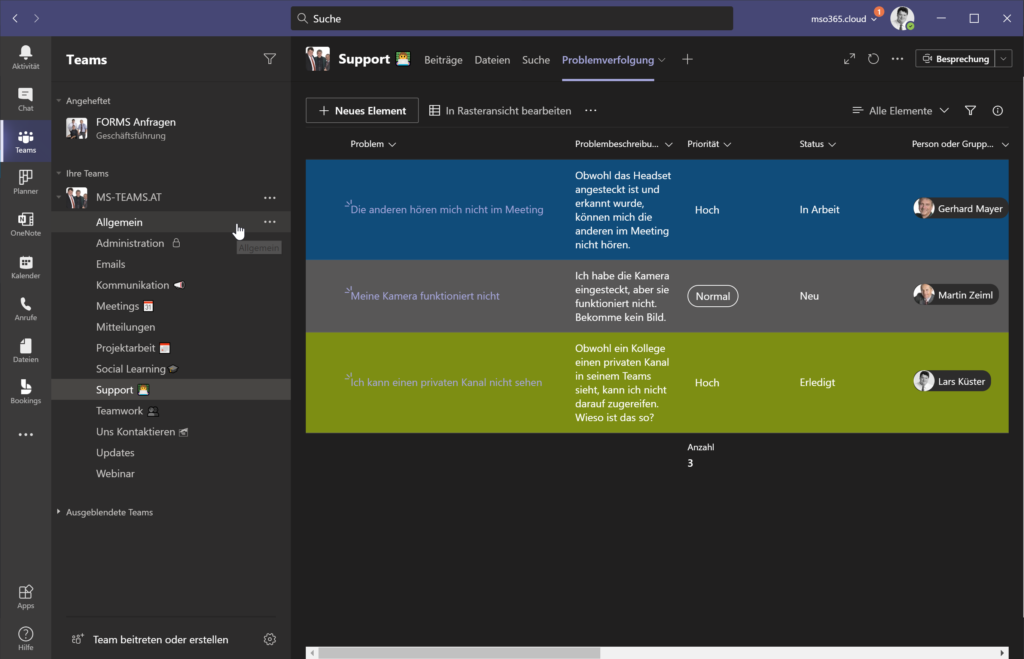Click the scrollbar right arrow
The image size is (1024, 659).
coord(1002,652)
